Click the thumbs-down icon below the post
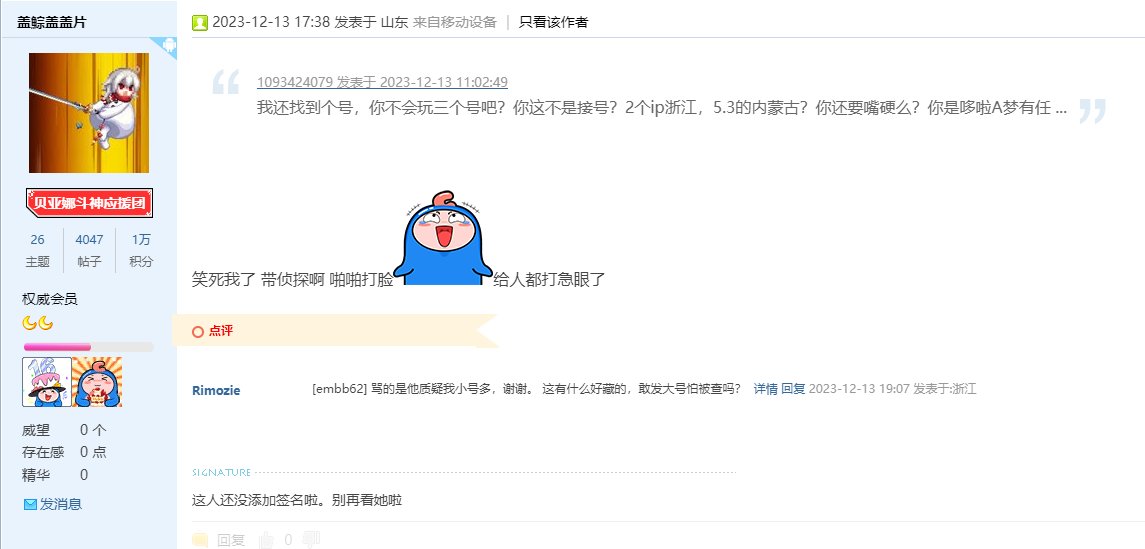Viewport: 1145px width, 549px height. point(312,540)
